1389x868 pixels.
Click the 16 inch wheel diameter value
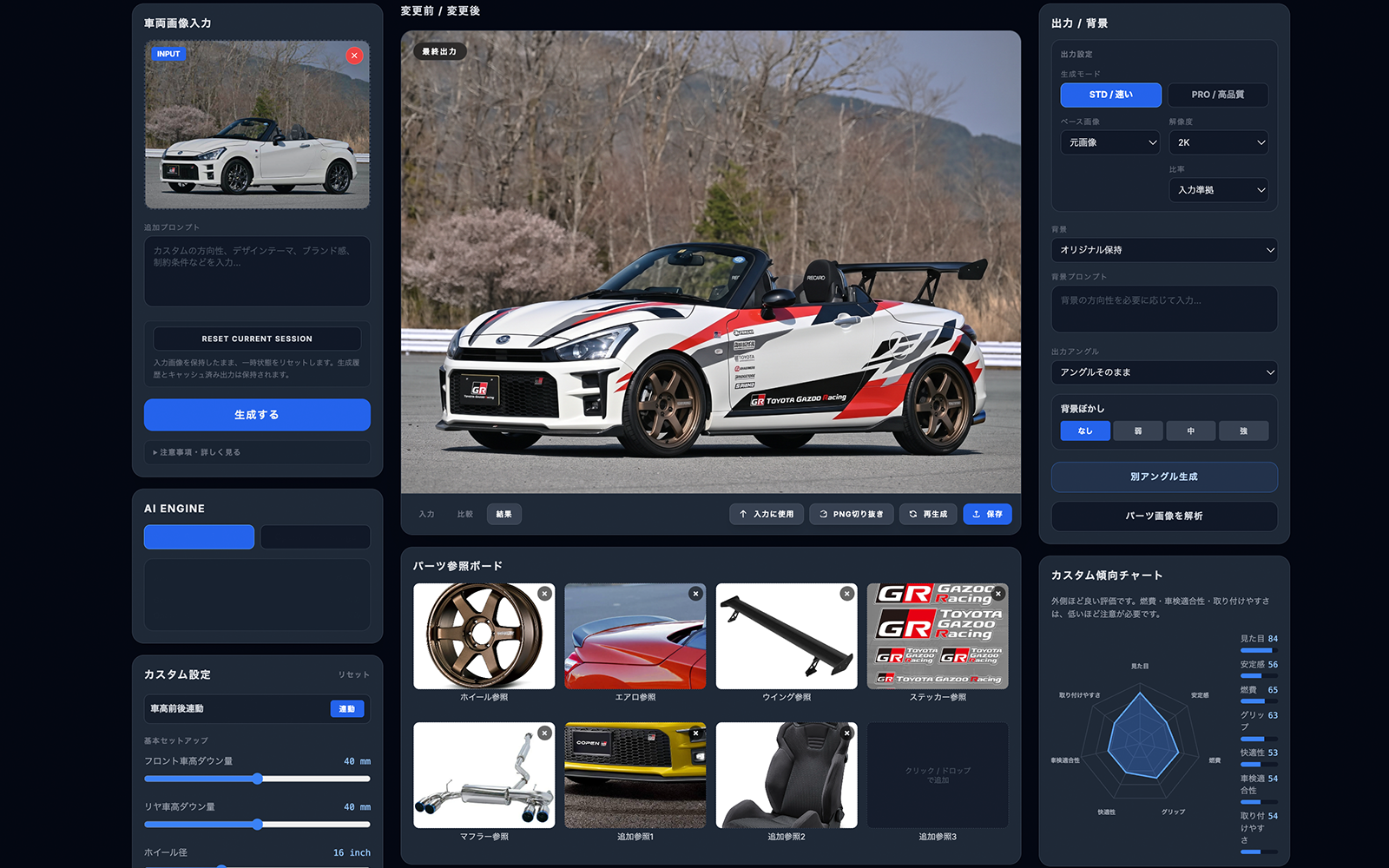[352, 852]
